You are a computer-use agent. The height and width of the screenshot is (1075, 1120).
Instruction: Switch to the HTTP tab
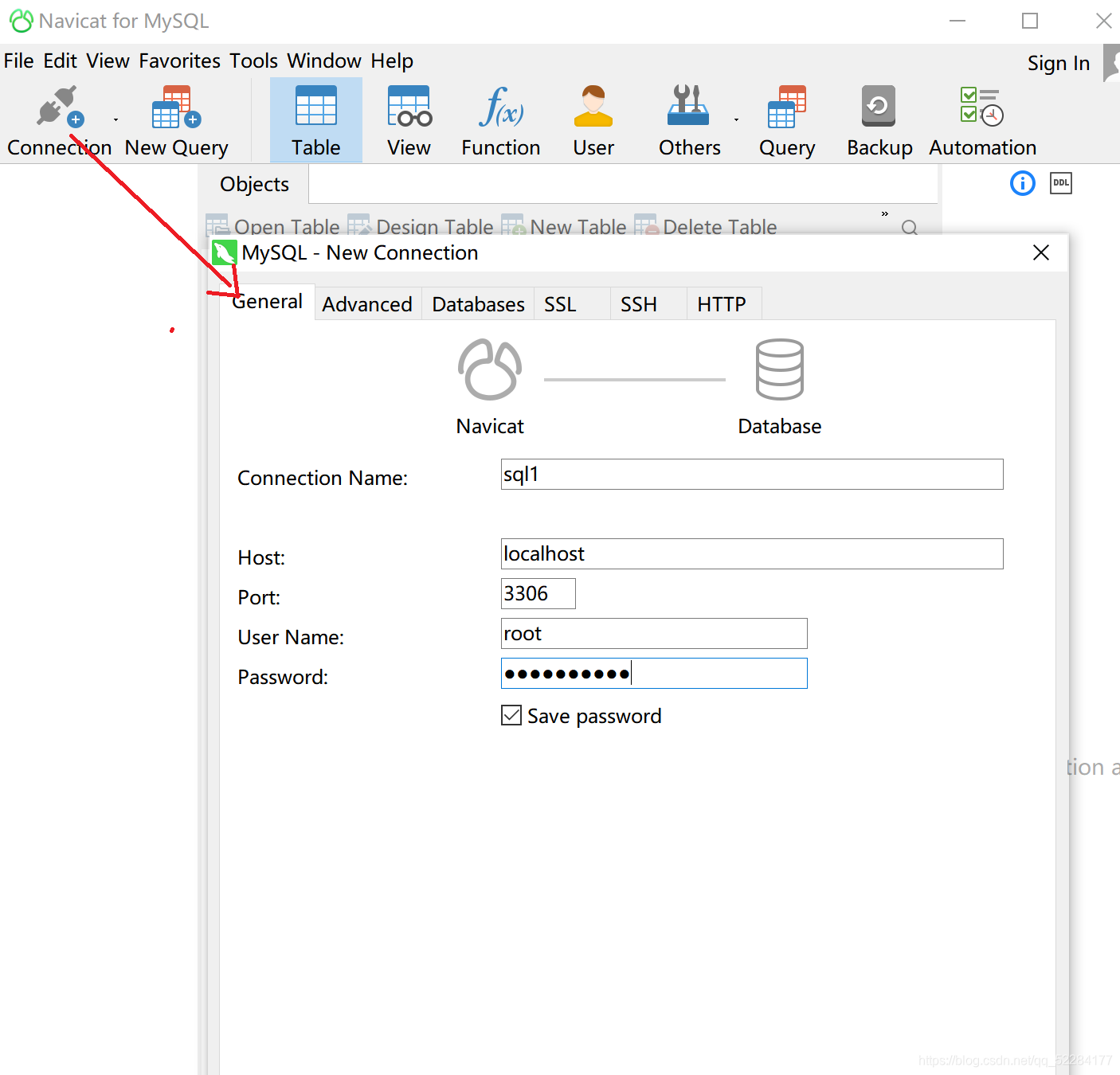(724, 304)
